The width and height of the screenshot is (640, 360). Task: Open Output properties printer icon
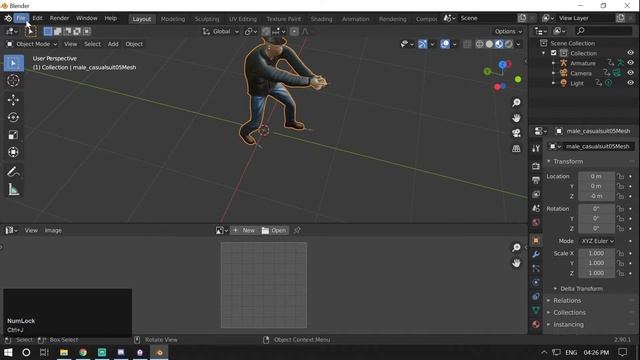[536, 180]
